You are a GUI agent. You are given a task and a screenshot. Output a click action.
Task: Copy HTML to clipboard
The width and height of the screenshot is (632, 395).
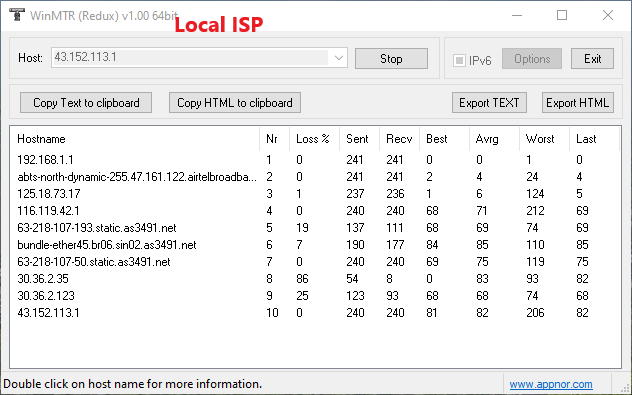pos(235,103)
